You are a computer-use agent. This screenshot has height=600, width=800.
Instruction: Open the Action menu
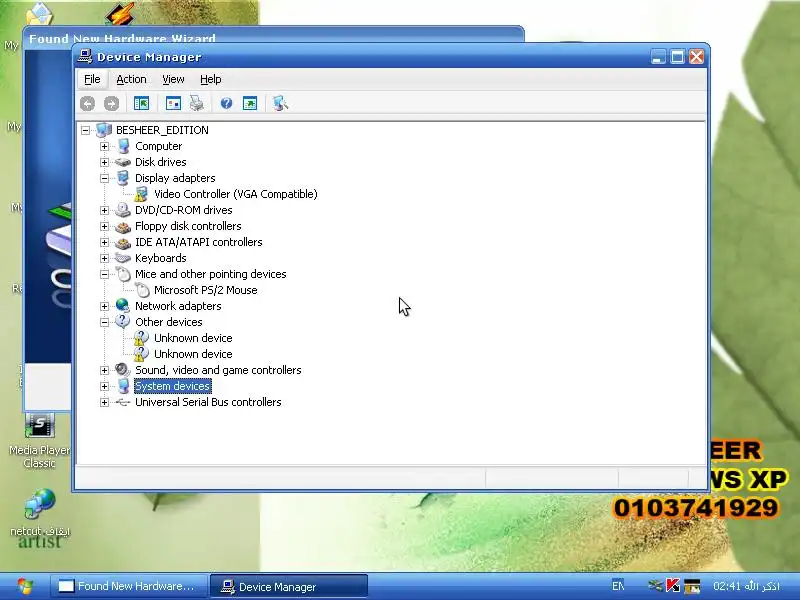click(131, 79)
